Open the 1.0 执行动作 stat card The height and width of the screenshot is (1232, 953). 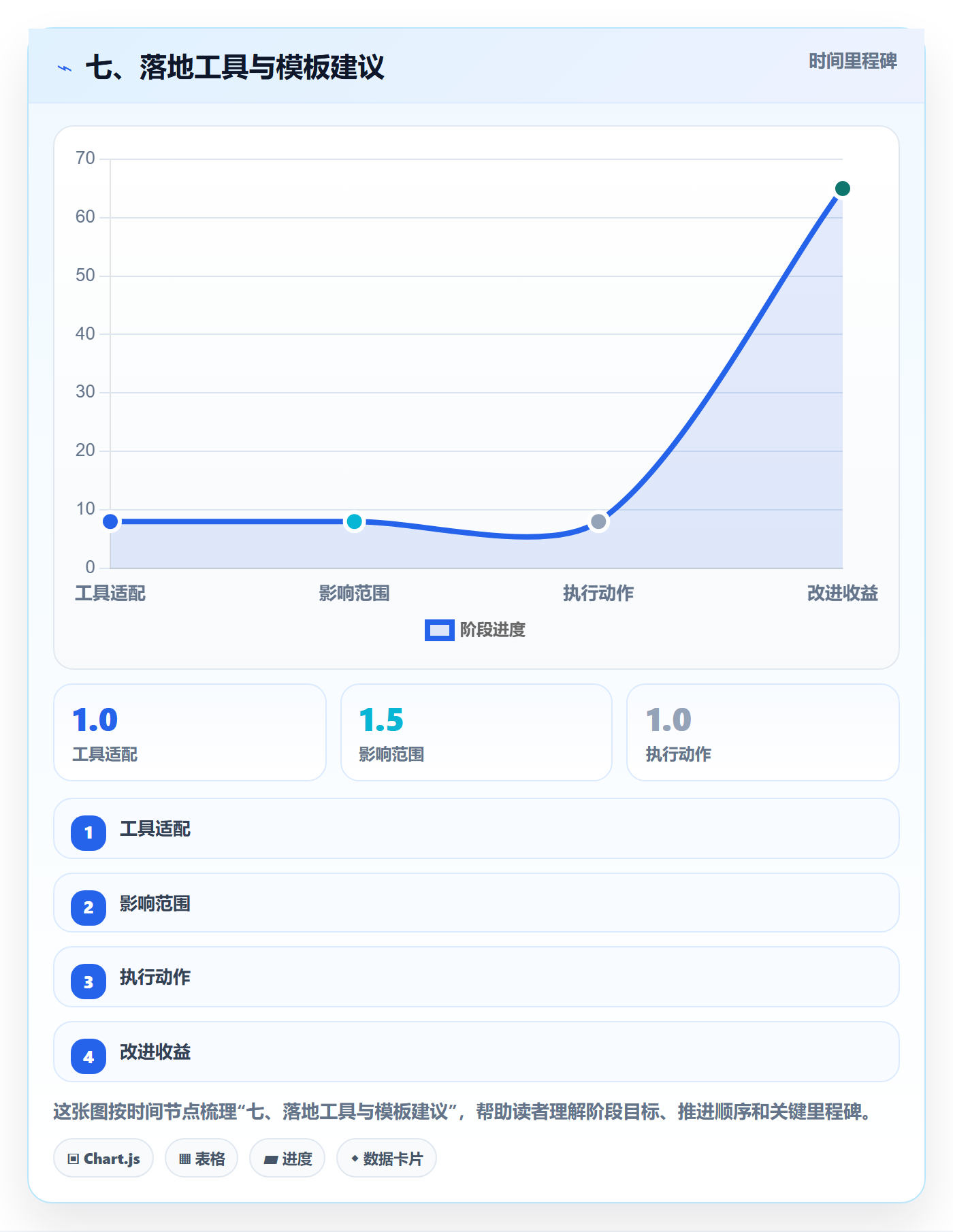(763, 732)
